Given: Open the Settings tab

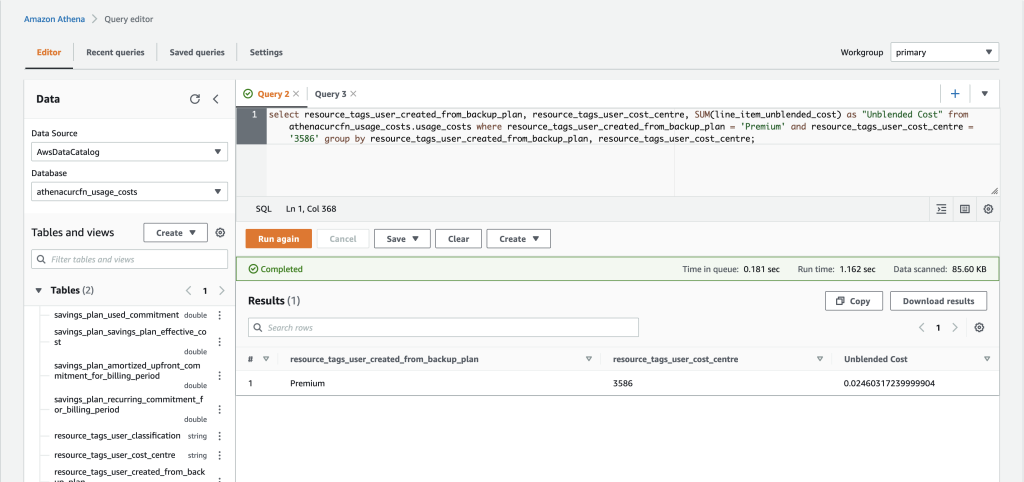Looking at the screenshot, I should (266, 52).
